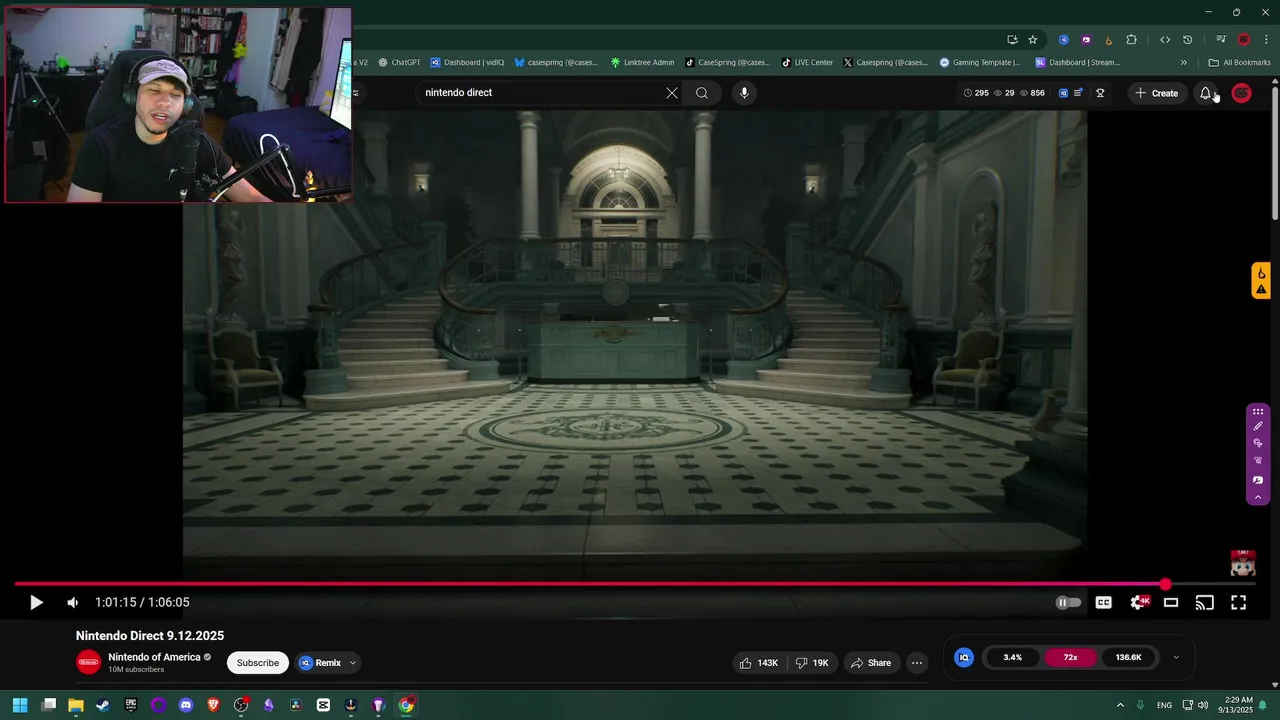Cast video to a TV device
Screen dimensions: 1280x720
point(1205,602)
